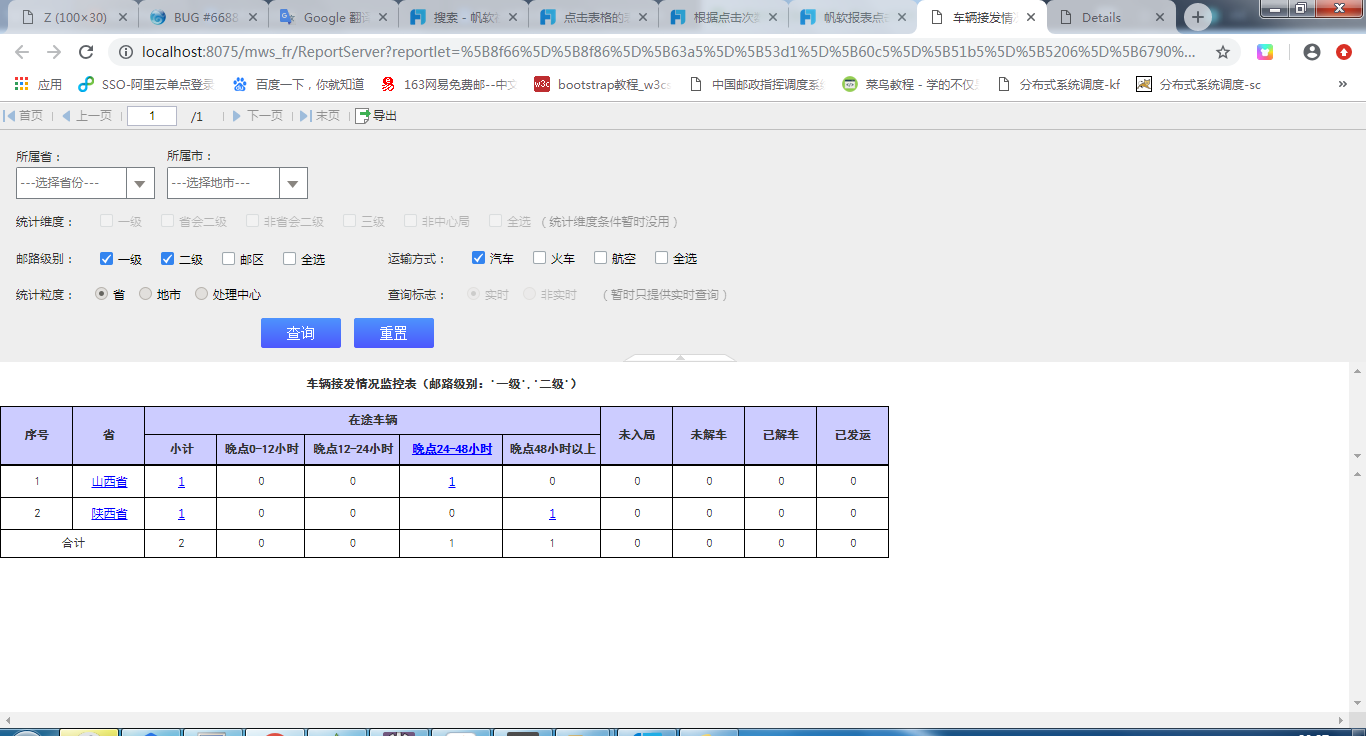Click the page number input field
1366x736 pixels.
tap(152, 116)
